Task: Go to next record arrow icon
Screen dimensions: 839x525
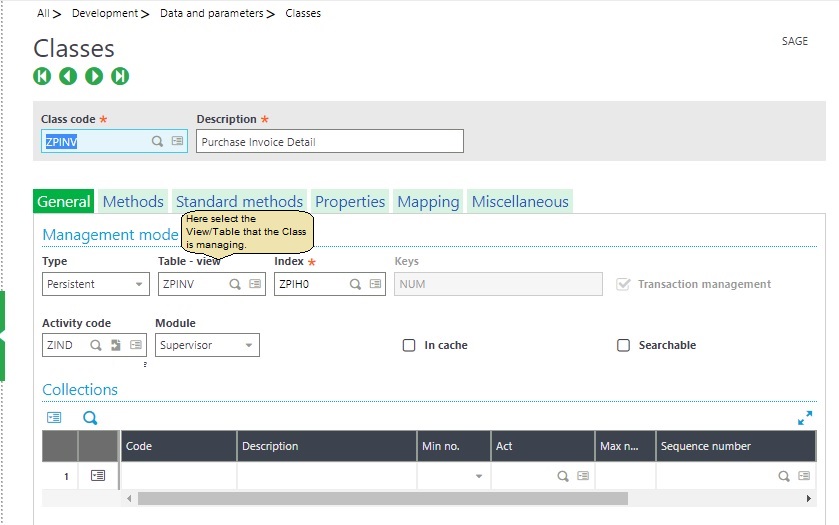Action: 94,76
